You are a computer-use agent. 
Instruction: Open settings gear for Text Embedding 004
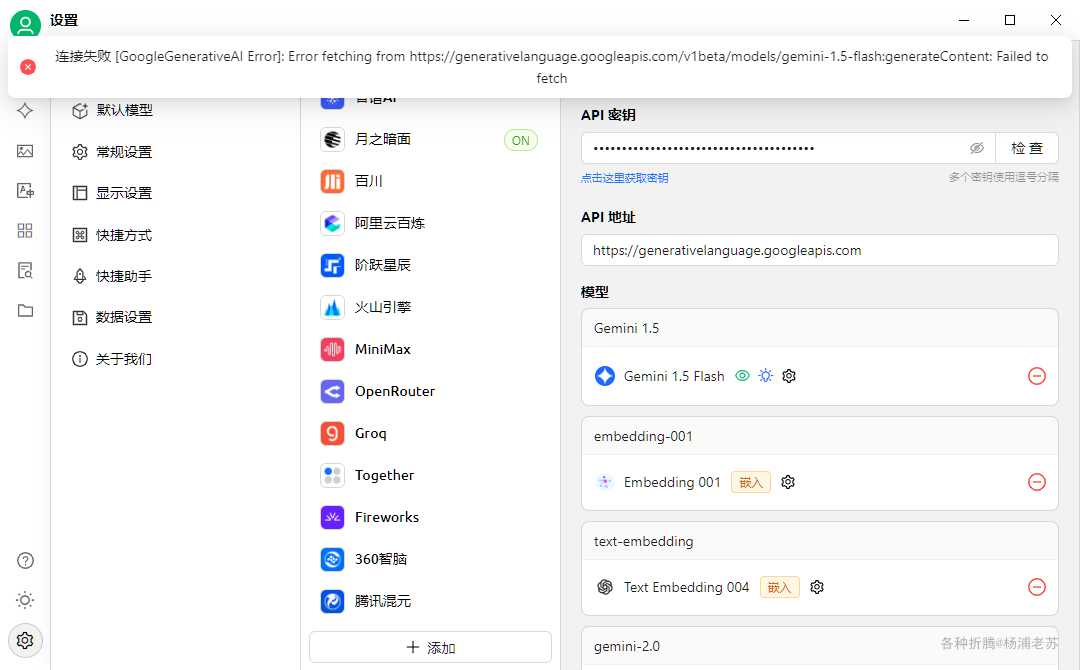[817, 587]
